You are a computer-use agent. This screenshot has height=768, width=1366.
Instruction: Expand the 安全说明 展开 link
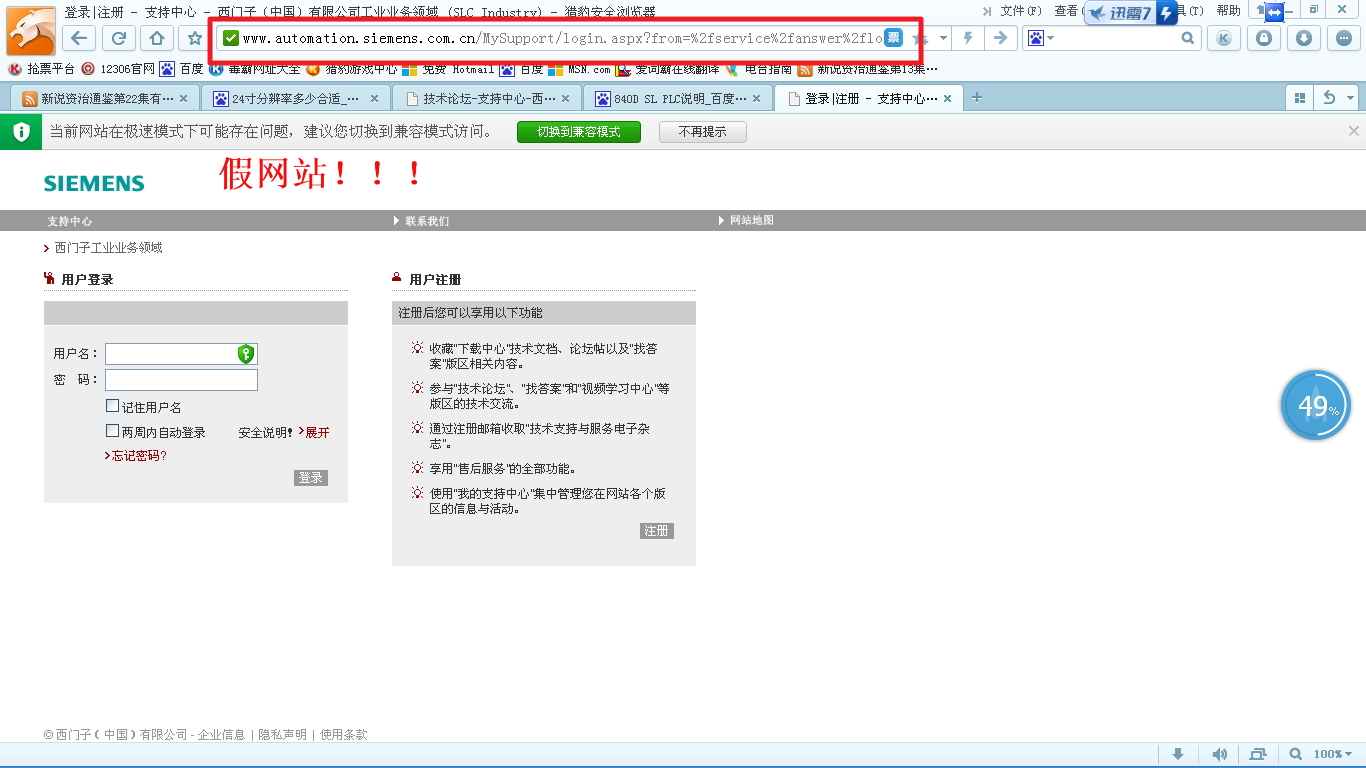click(x=314, y=433)
